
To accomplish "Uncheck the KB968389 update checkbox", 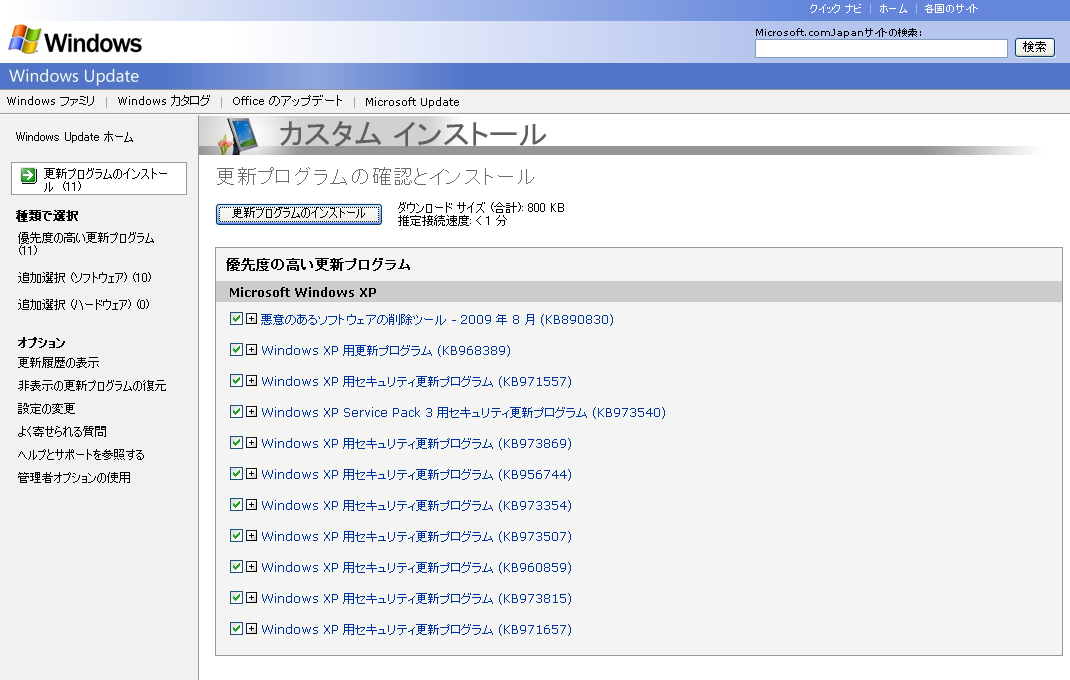I will pyautogui.click(x=236, y=350).
